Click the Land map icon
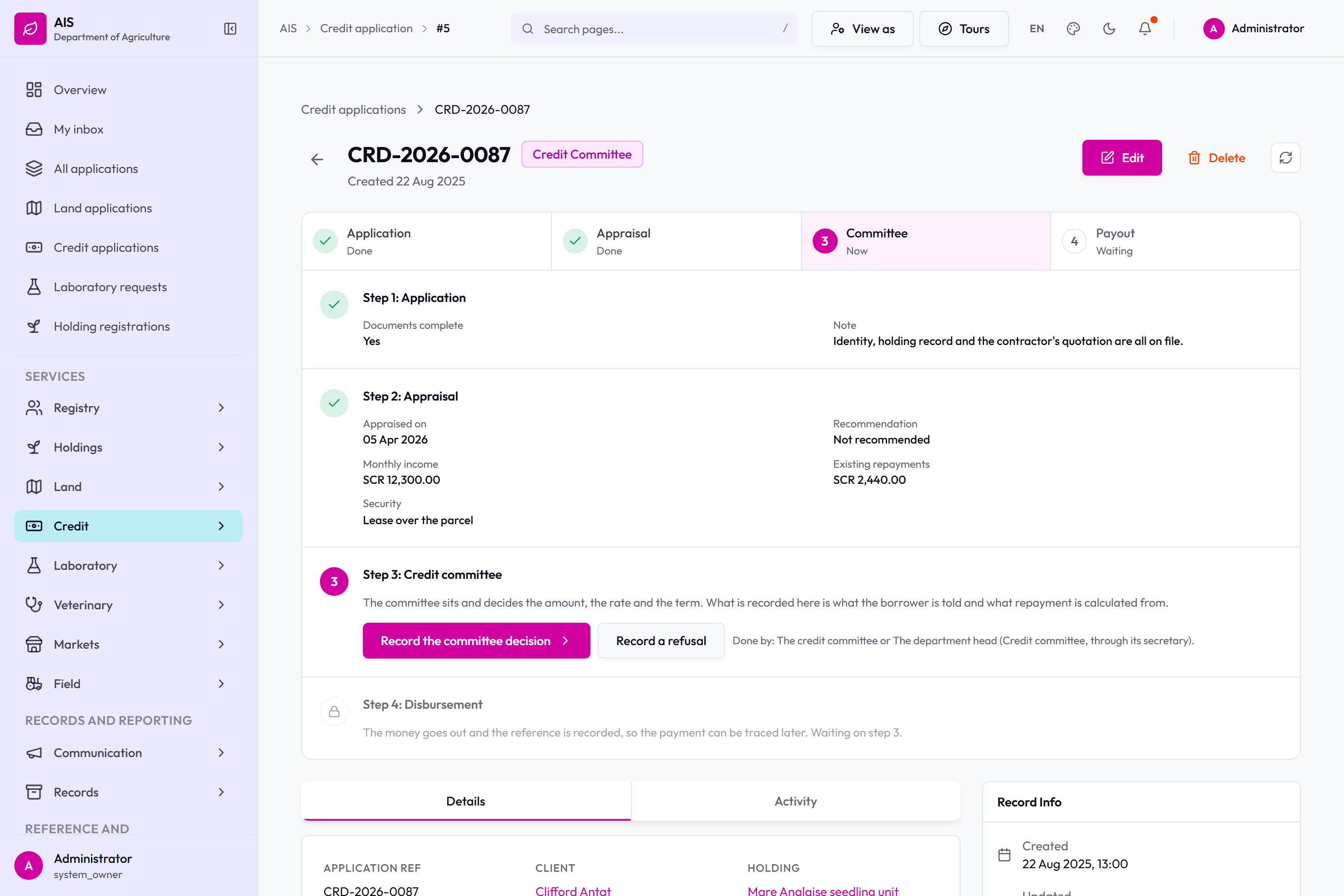 coord(34,487)
